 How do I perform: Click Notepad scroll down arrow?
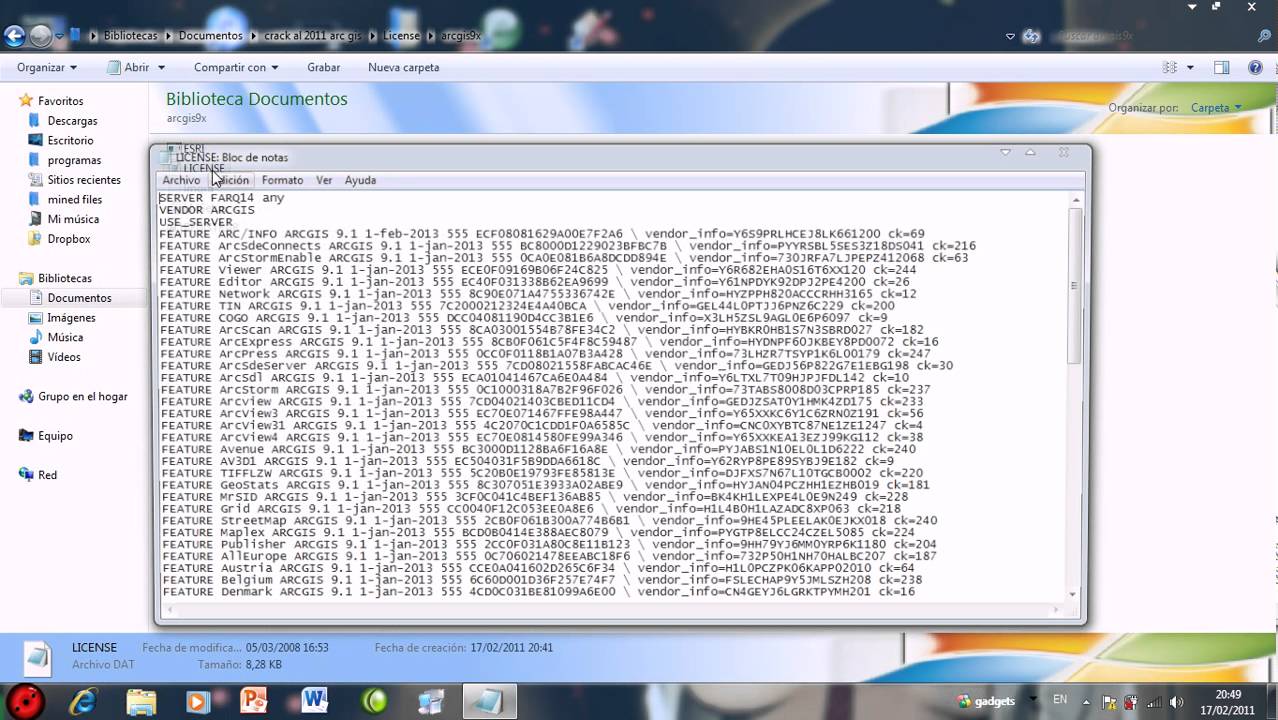pos(1075,594)
